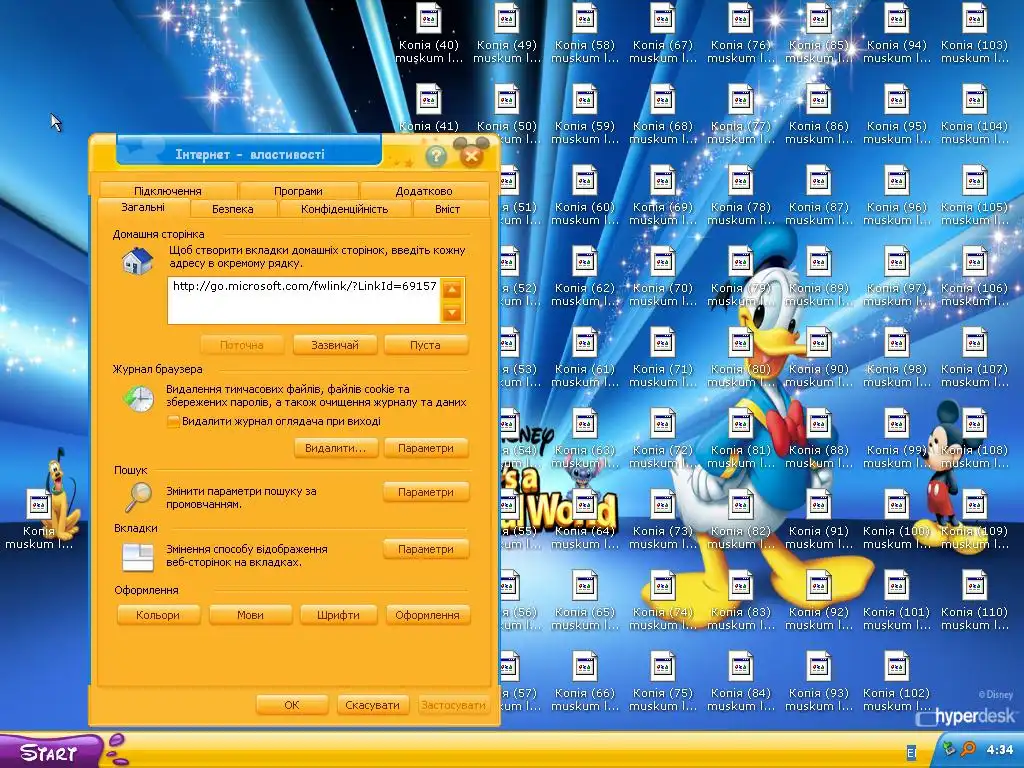Select the Копія (98) desktop icon
The height and width of the screenshot is (768, 1024).
tap(897, 358)
